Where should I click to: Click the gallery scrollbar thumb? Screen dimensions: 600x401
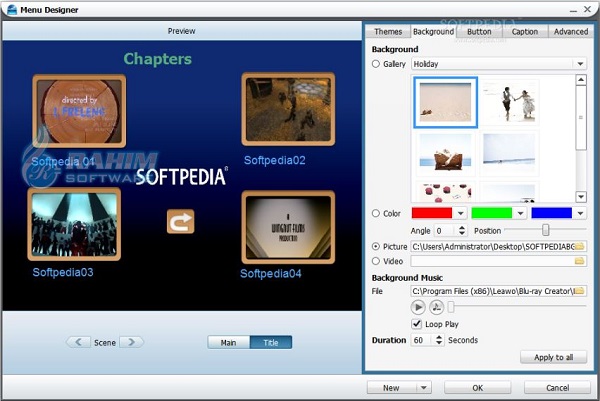581,117
